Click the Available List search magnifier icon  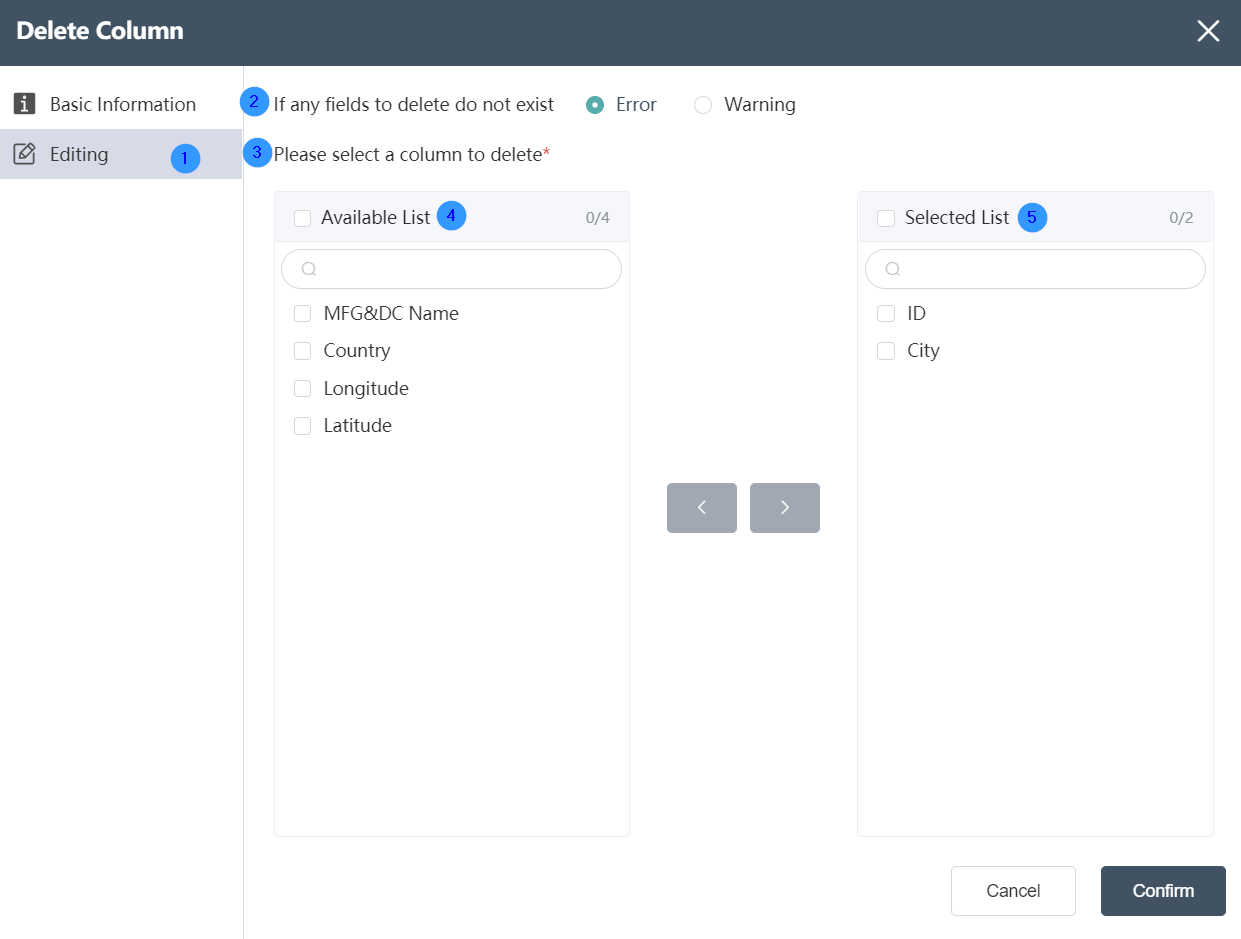[309, 269]
